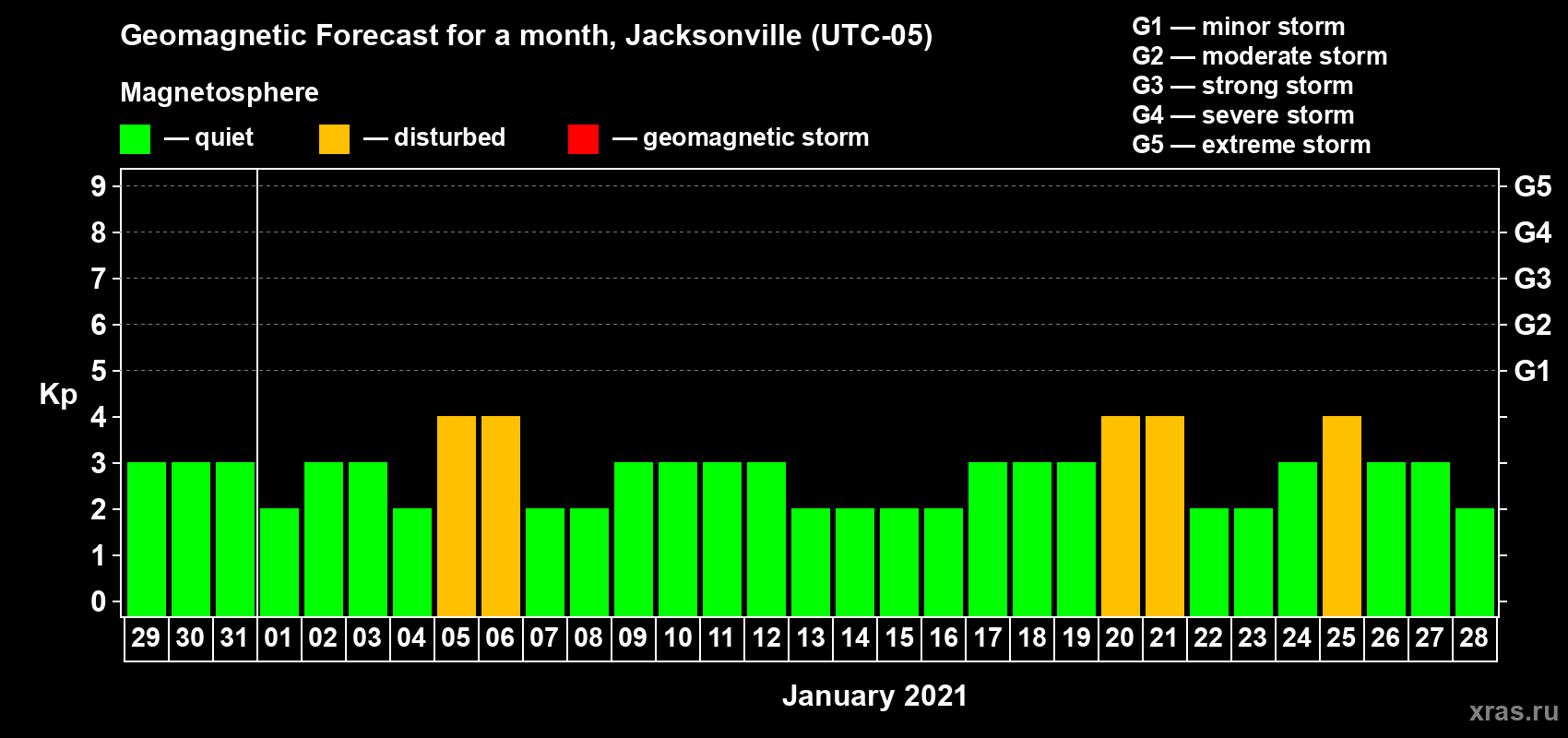The height and width of the screenshot is (738, 1568).
Task: Click the 'quiet' legend label
Action: click(x=224, y=138)
